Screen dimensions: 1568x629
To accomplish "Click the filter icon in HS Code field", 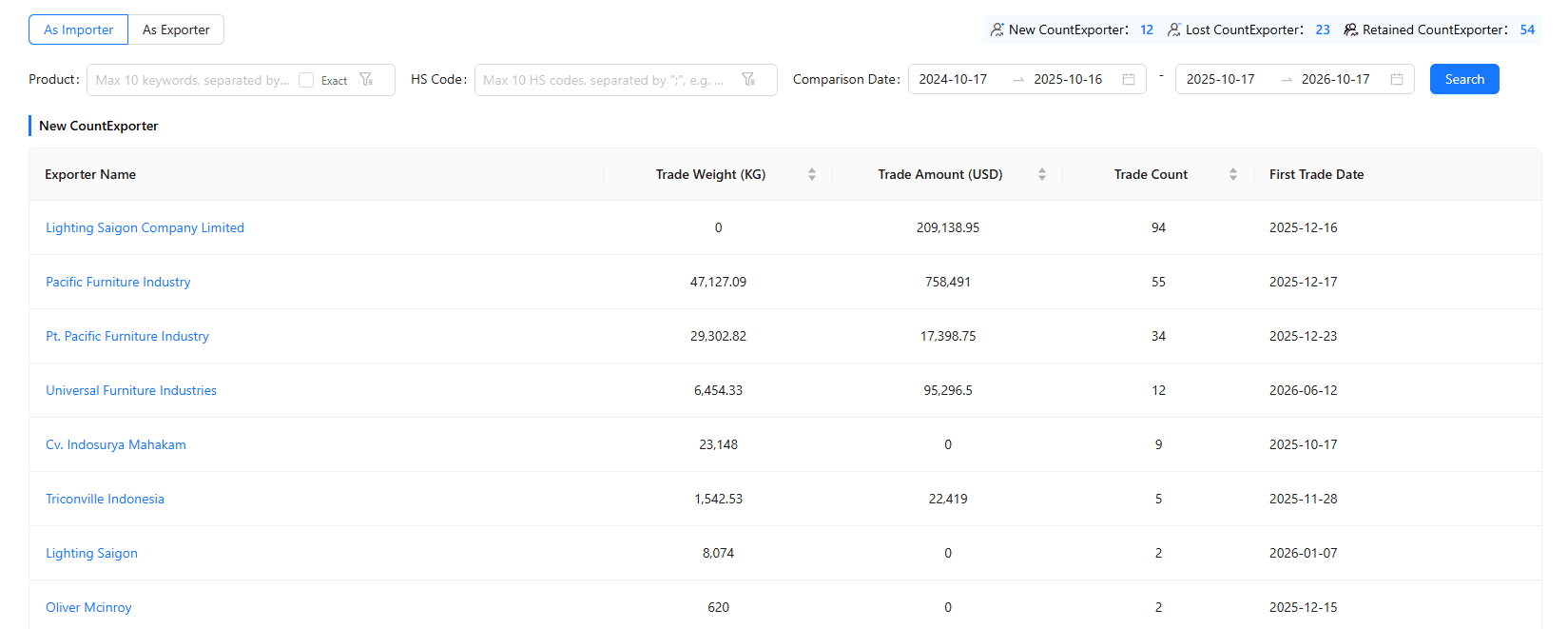I will (748, 80).
